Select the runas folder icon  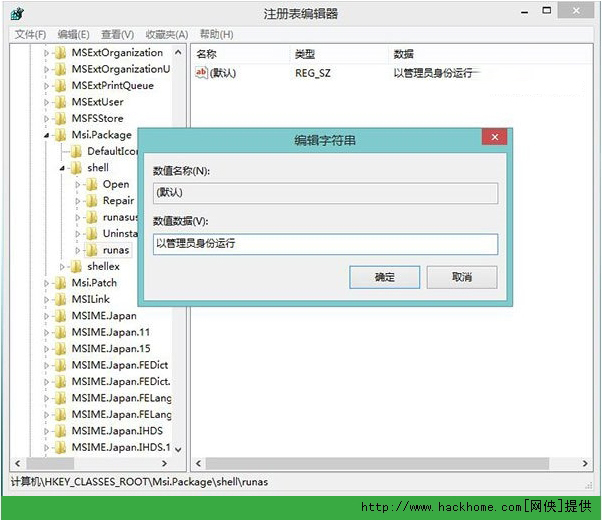91,250
